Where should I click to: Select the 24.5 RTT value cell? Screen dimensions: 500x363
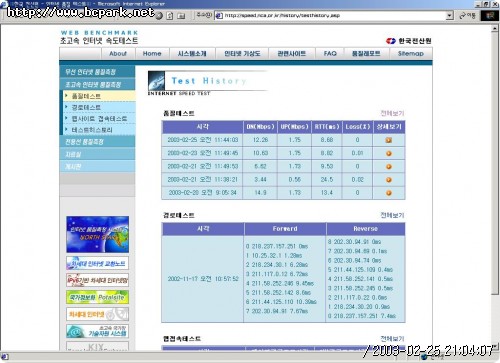[x=327, y=180]
